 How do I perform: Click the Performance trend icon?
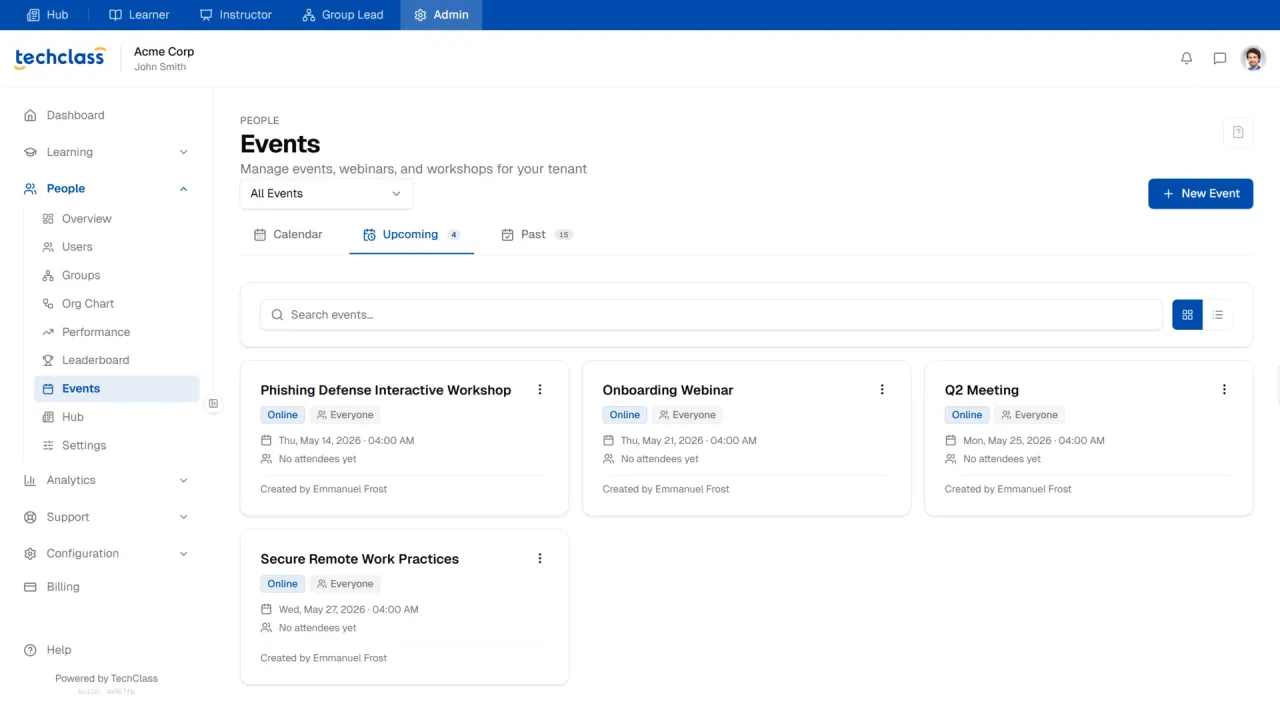pos(48,332)
